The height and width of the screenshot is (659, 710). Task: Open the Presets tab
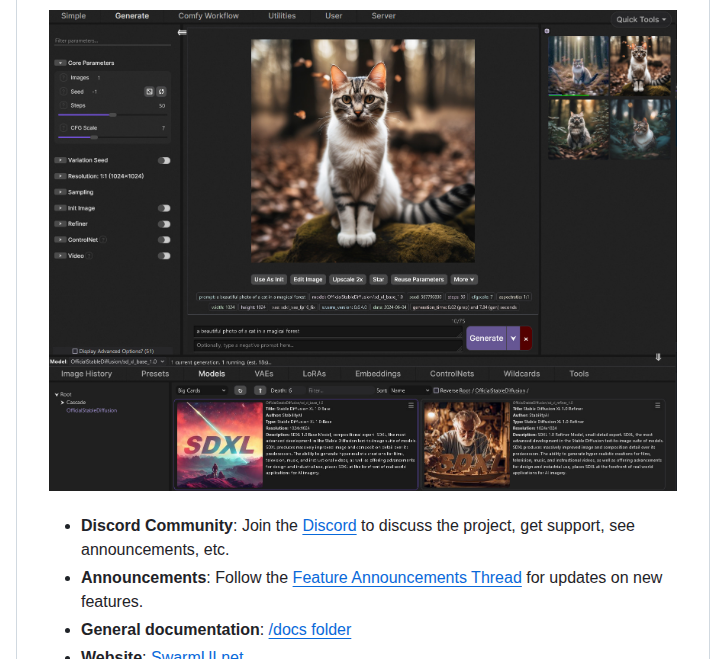coord(155,374)
